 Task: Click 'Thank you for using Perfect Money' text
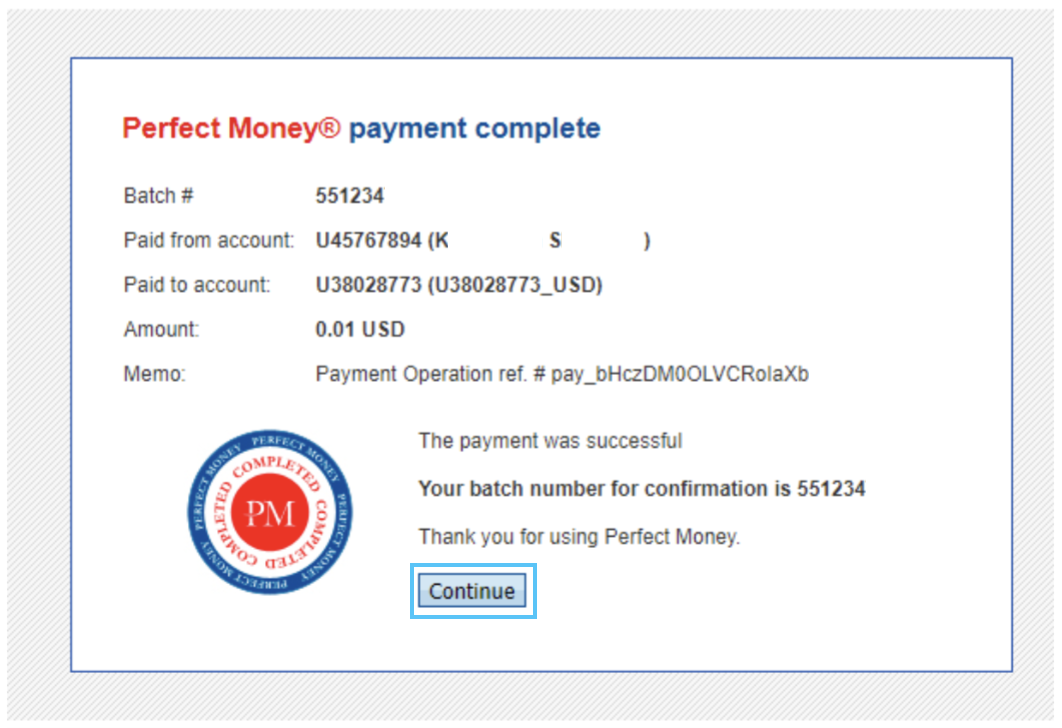click(x=579, y=536)
